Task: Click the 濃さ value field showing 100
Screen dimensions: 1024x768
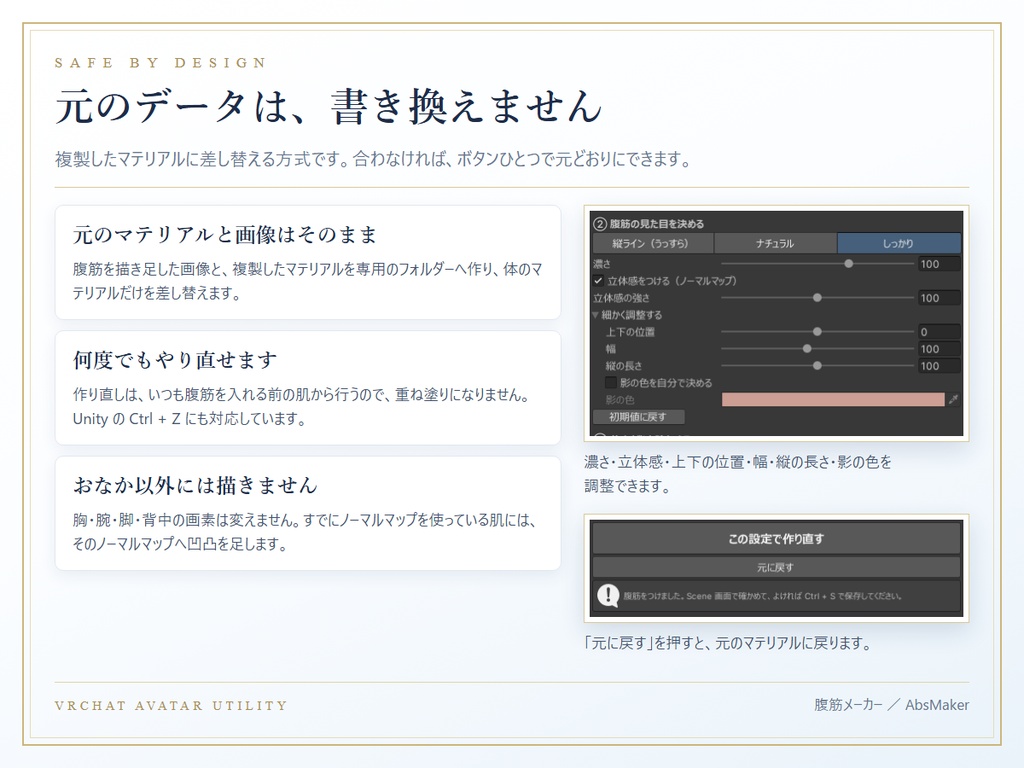Action: [939, 264]
